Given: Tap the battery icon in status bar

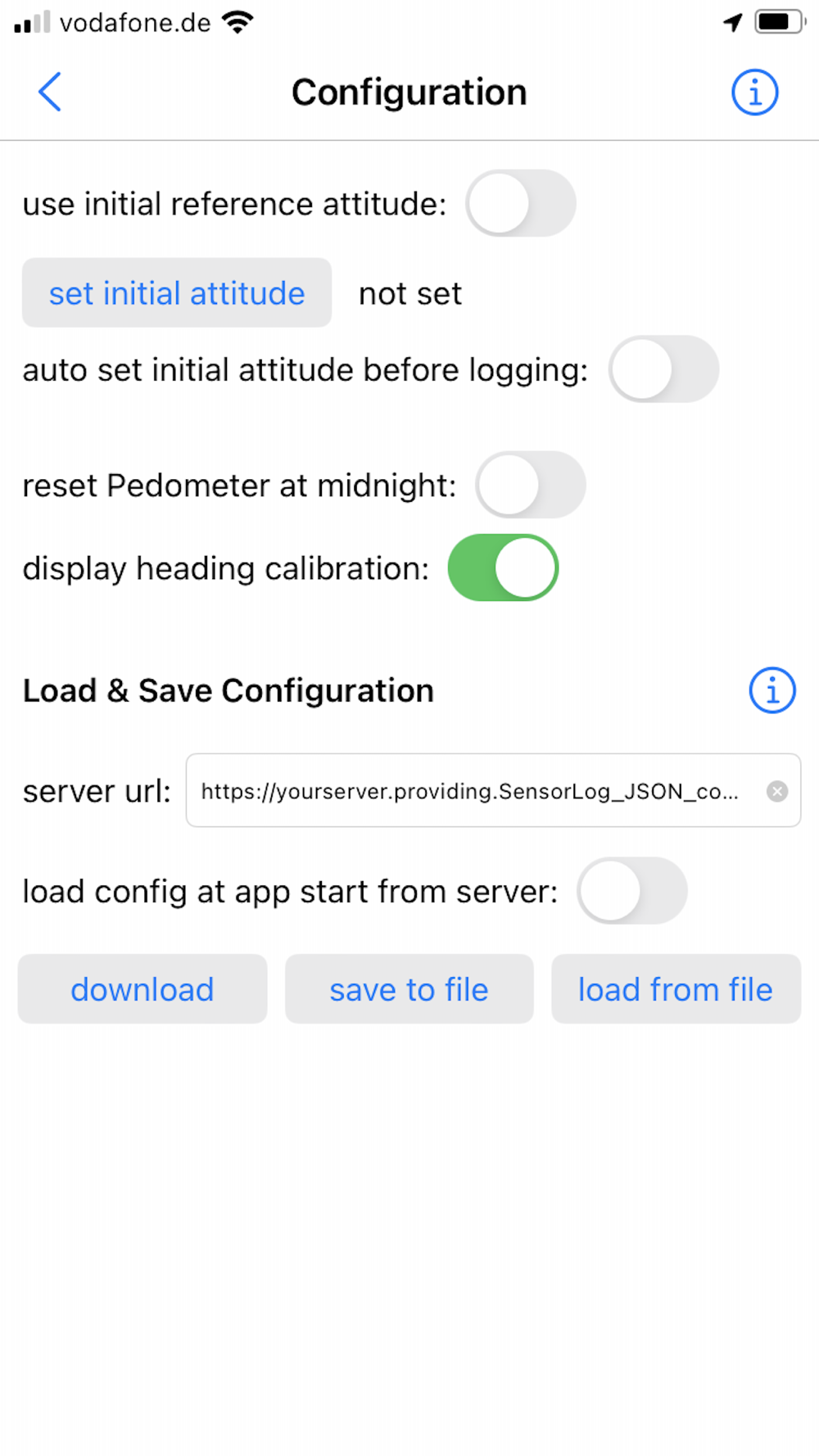Looking at the screenshot, I should pyautogui.click(x=781, y=22).
